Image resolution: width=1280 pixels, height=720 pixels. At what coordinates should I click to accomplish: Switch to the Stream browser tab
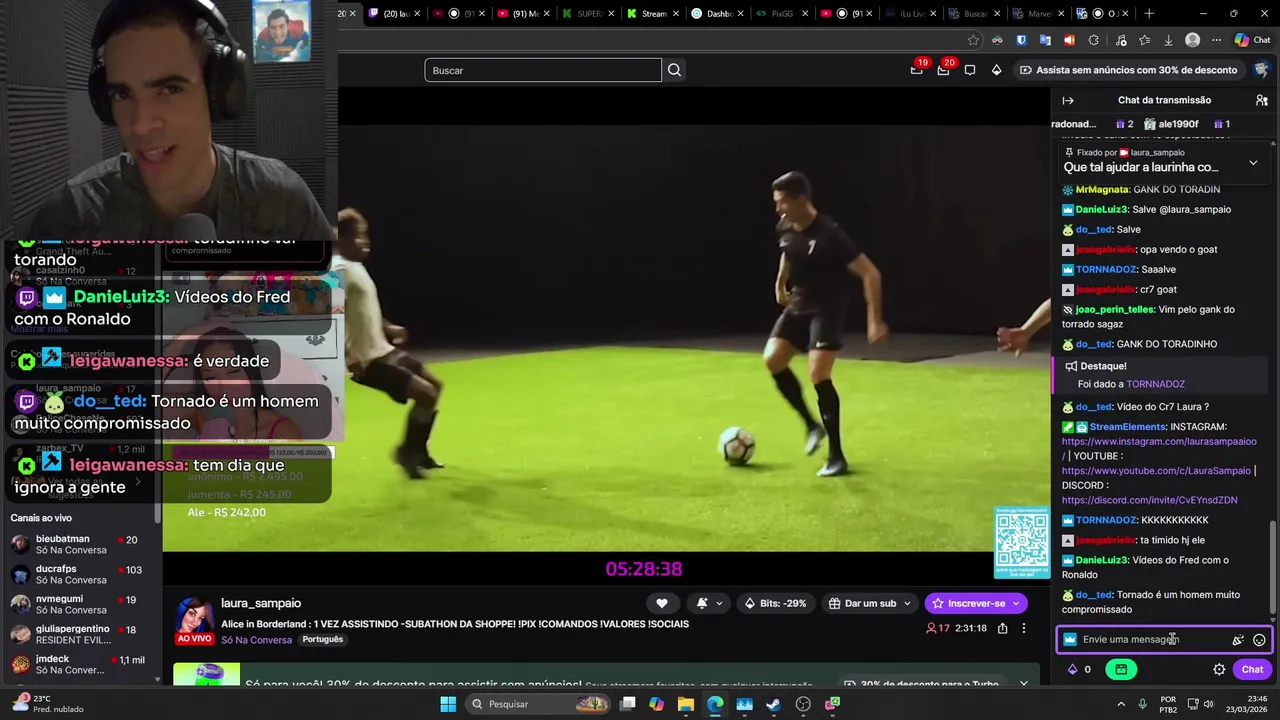[653, 13]
